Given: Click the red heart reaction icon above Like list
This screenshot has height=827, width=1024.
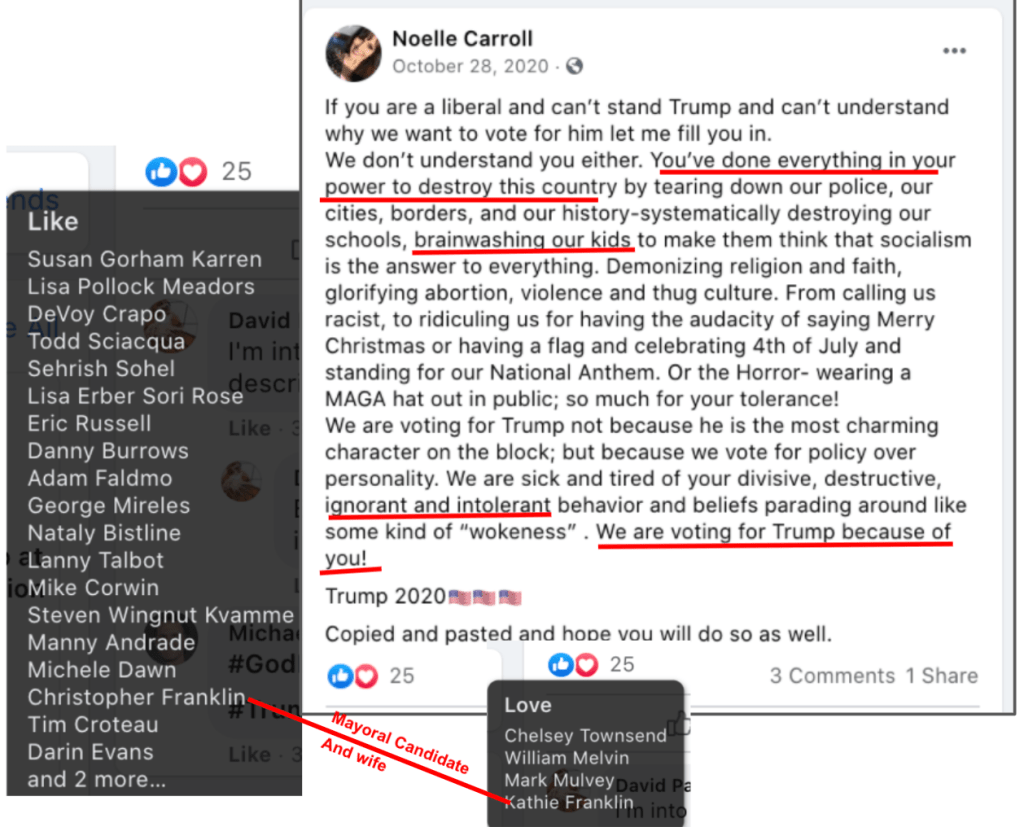Looking at the screenshot, I should pos(193,172).
